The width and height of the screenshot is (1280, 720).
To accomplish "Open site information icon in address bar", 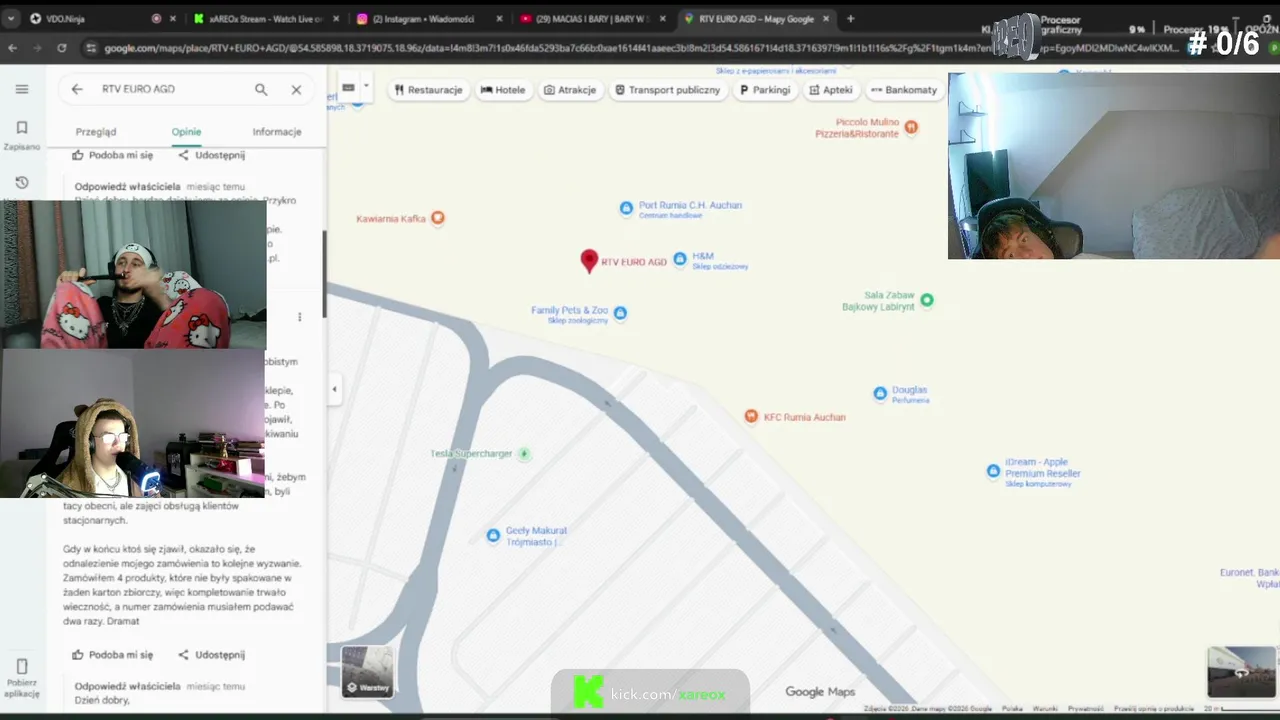I will coord(91,48).
